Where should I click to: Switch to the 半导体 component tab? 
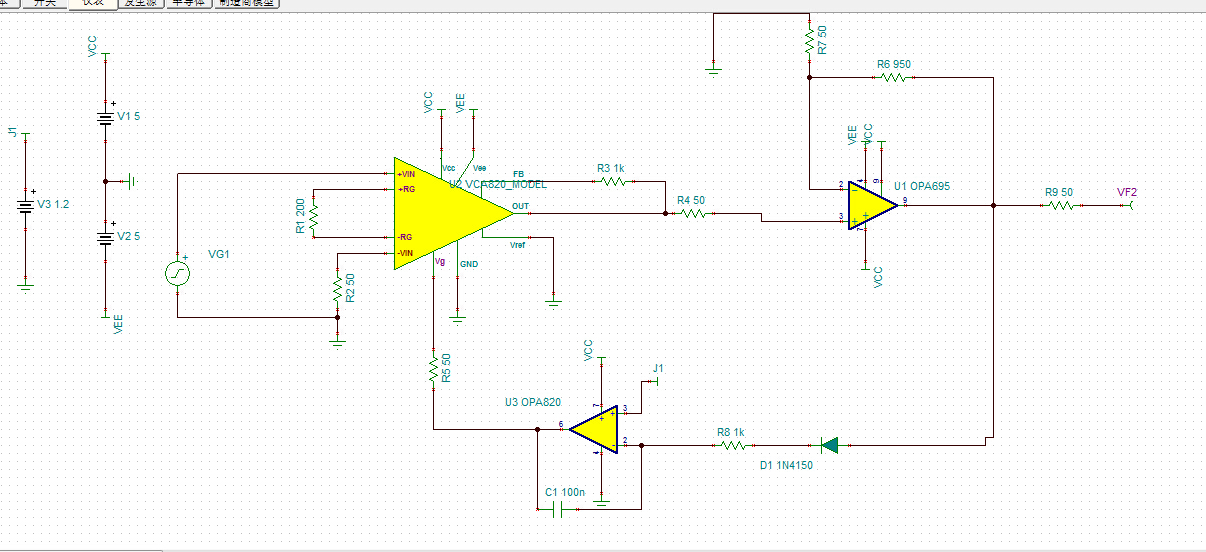click(189, 3)
